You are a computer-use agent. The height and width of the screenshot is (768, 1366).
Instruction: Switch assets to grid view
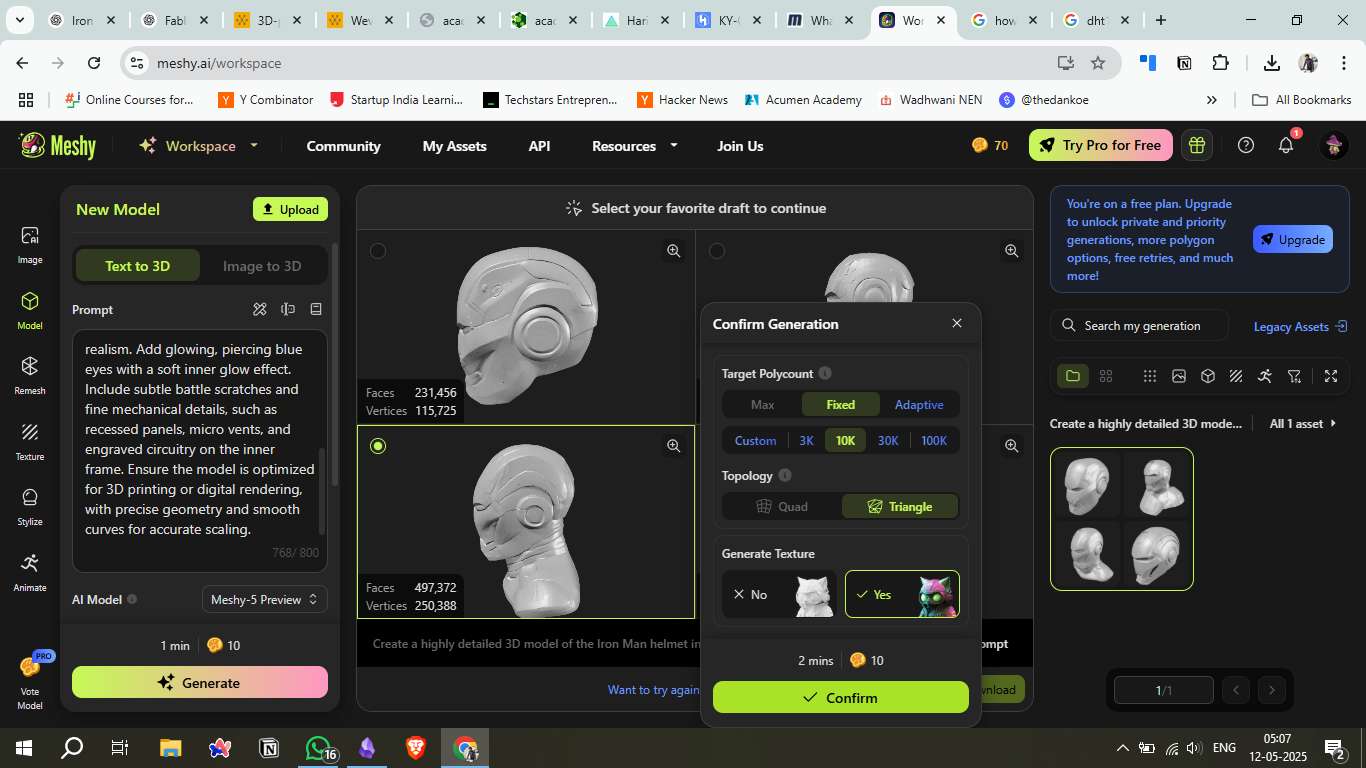click(1106, 376)
